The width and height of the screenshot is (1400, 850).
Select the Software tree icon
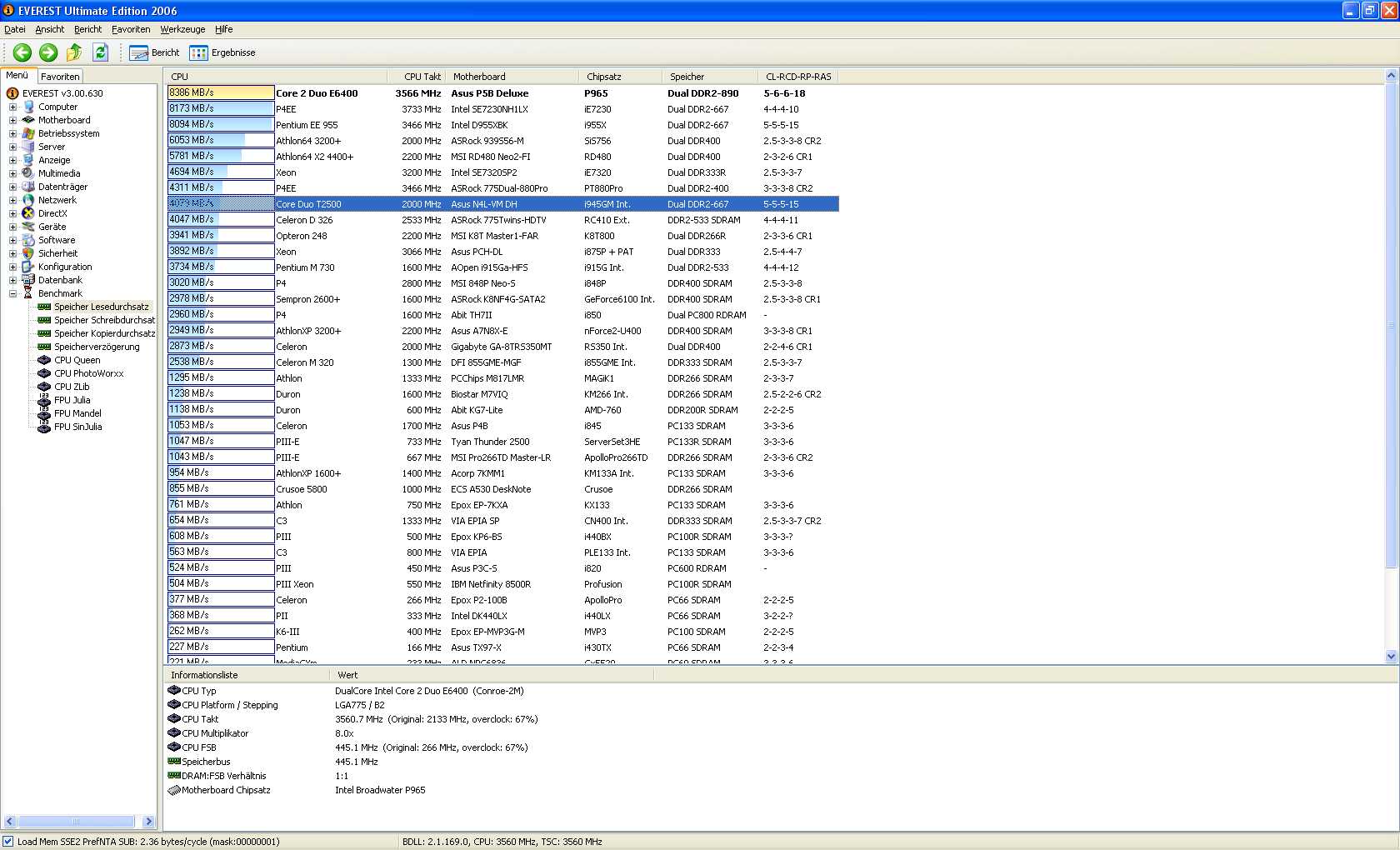pos(29,240)
